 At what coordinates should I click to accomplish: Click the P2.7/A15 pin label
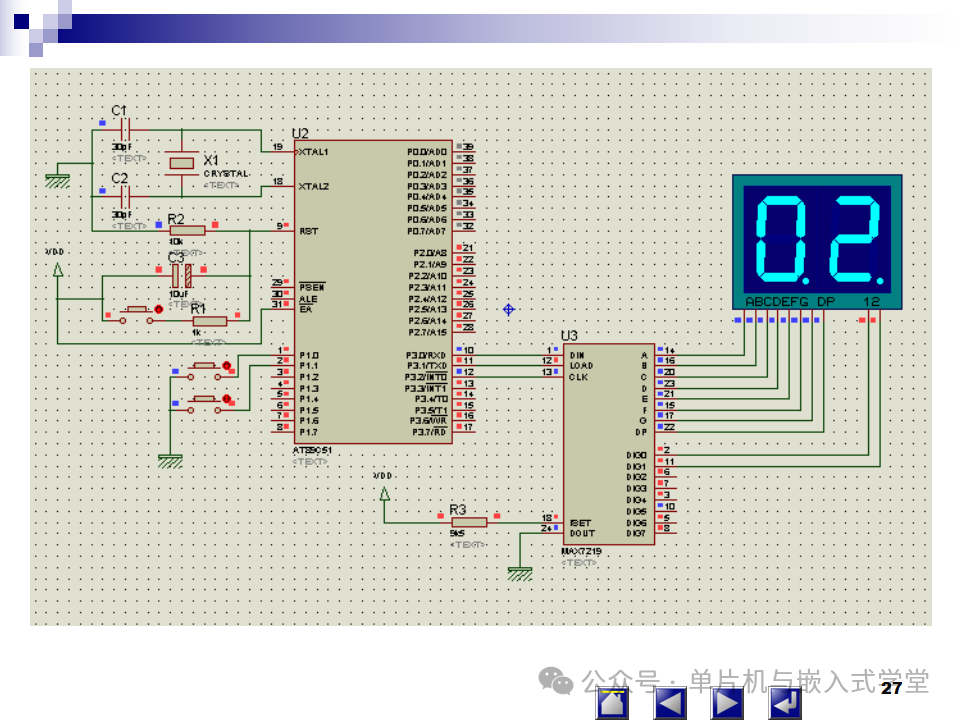click(x=427, y=332)
